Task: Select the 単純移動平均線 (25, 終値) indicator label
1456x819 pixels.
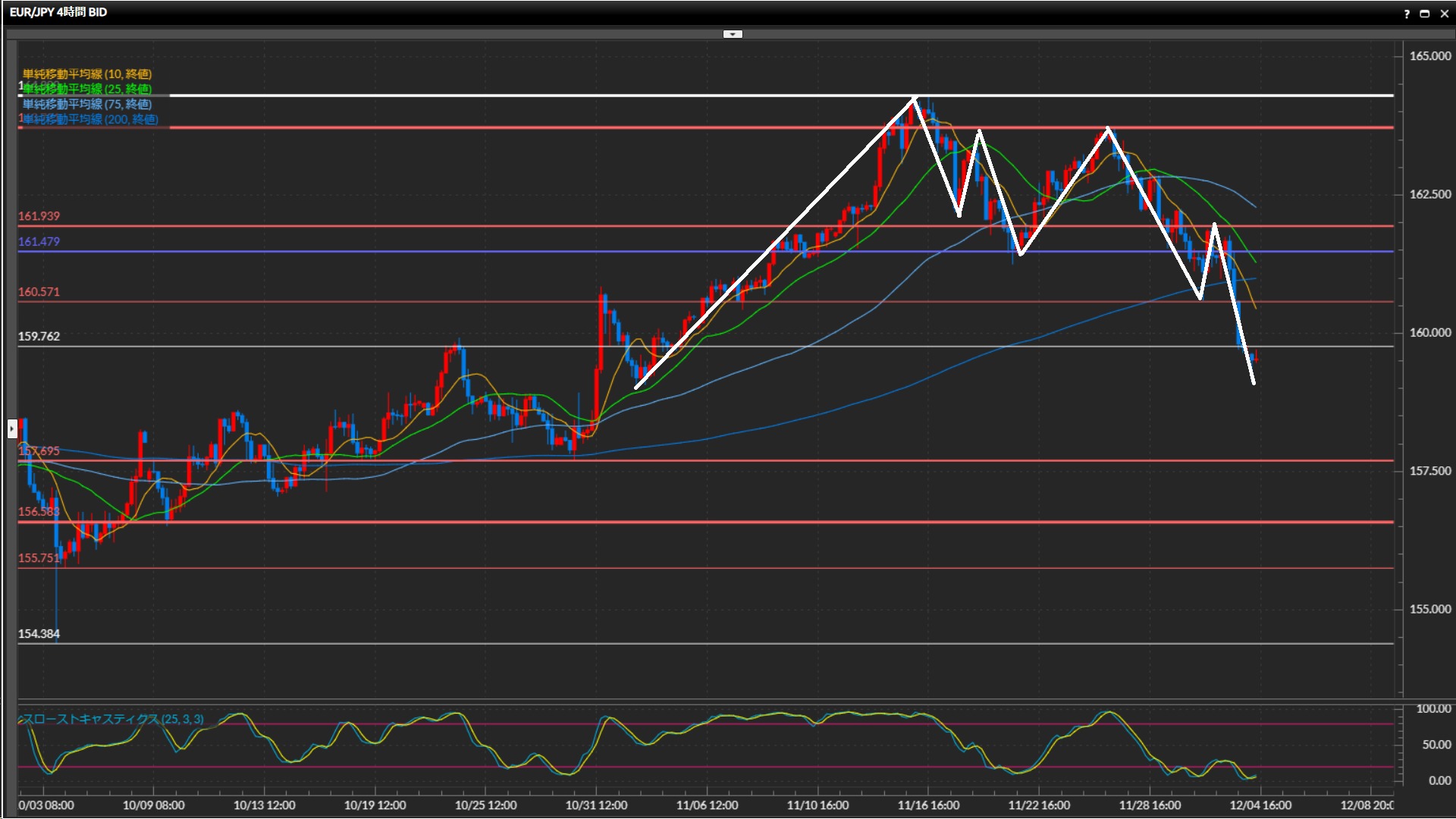Action: 87,89
